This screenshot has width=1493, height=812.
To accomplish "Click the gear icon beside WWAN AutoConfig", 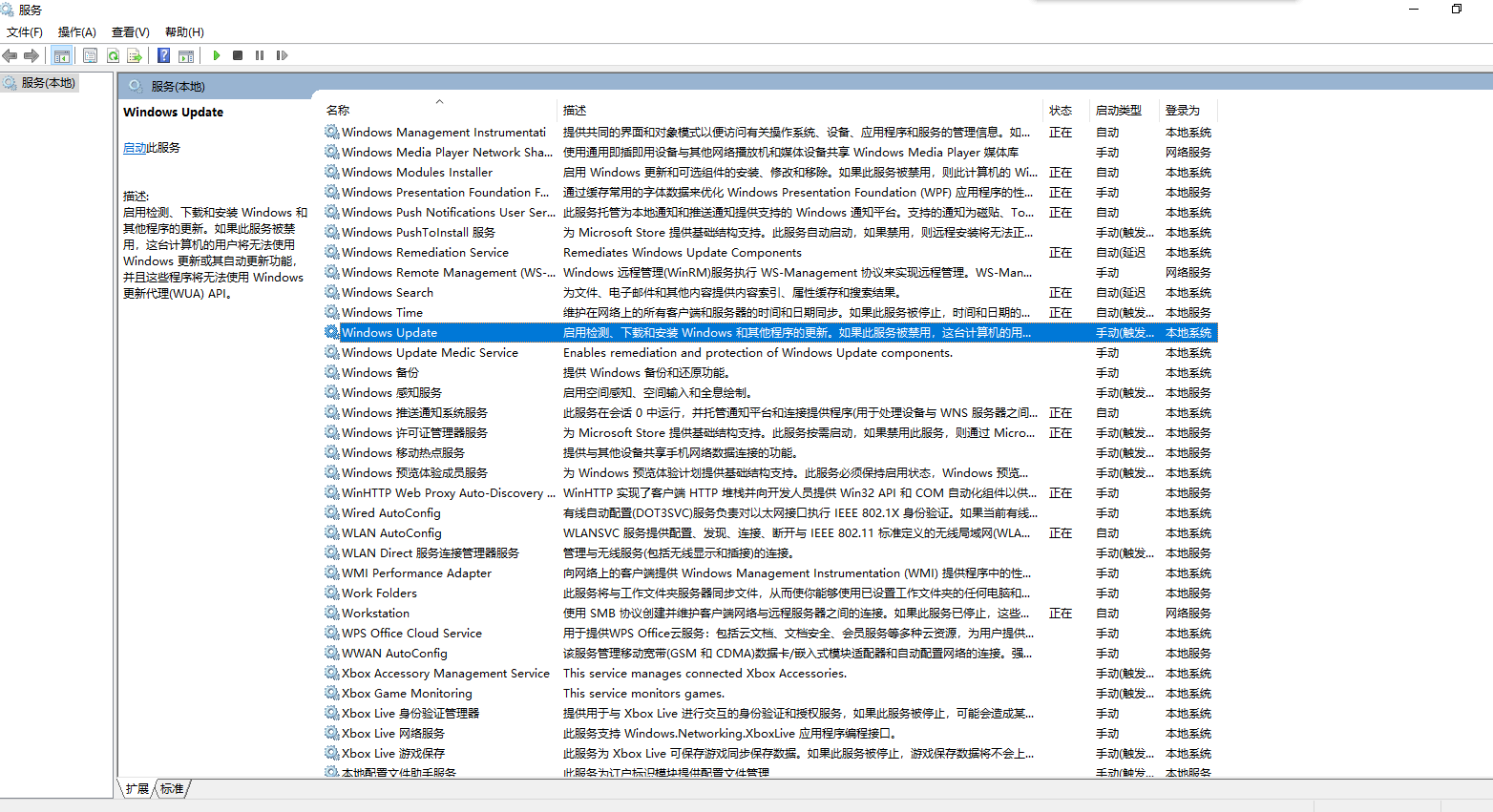I will pos(331,653).
